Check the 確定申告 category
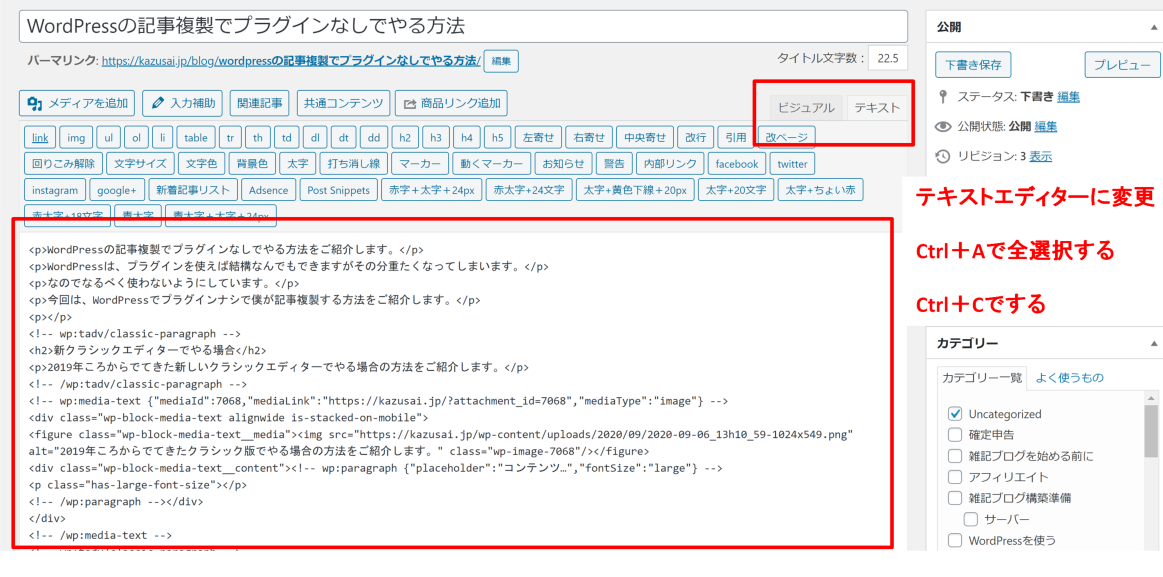The height and width of the screenshot is (577, 1163). (x=955, y=435)
